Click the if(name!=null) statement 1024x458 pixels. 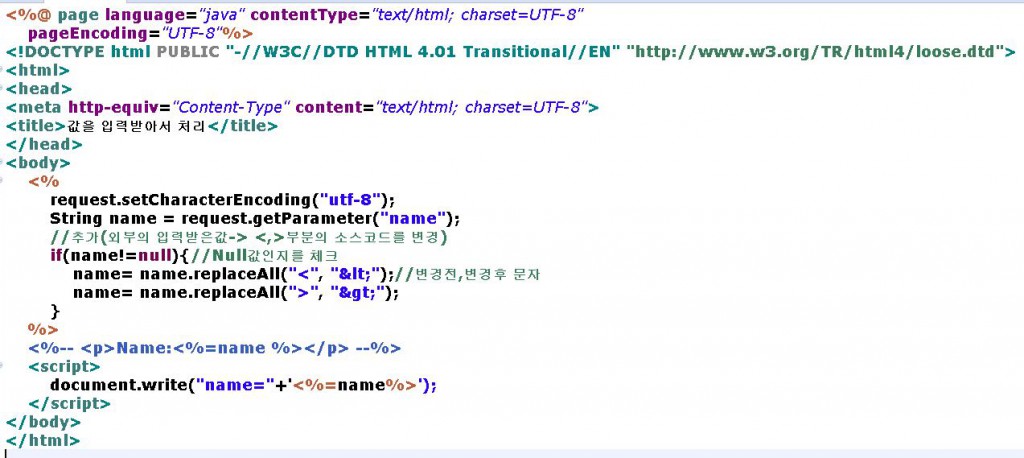[x=118, y=255]
